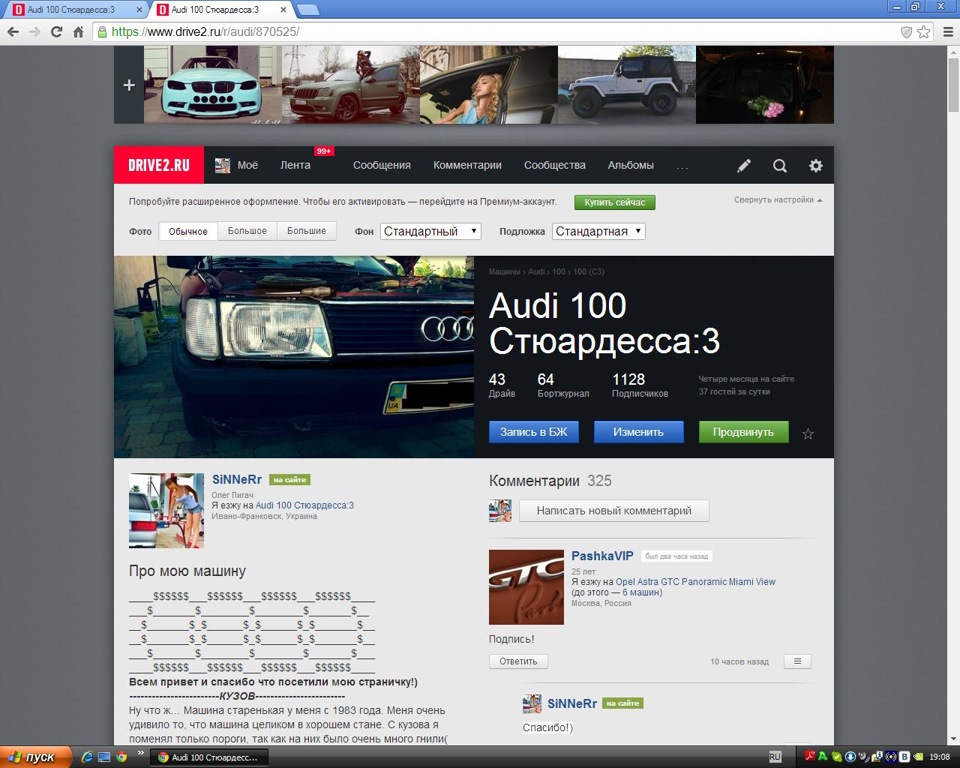Open Jeep Grand Cherokee thumbnail

pos(351,85)
